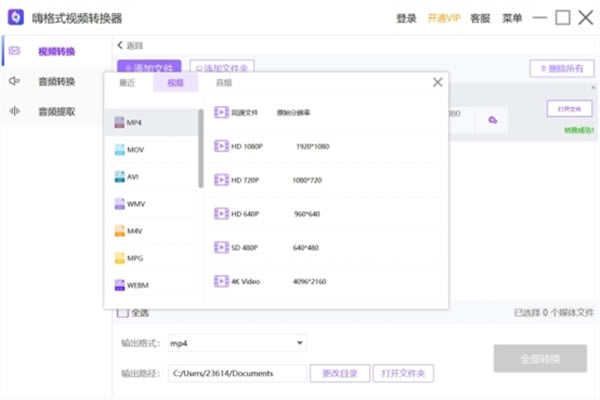Open 音频提取 in the left sidebar
The height and width of the screenshot is (400, 600).
(55, 111)
